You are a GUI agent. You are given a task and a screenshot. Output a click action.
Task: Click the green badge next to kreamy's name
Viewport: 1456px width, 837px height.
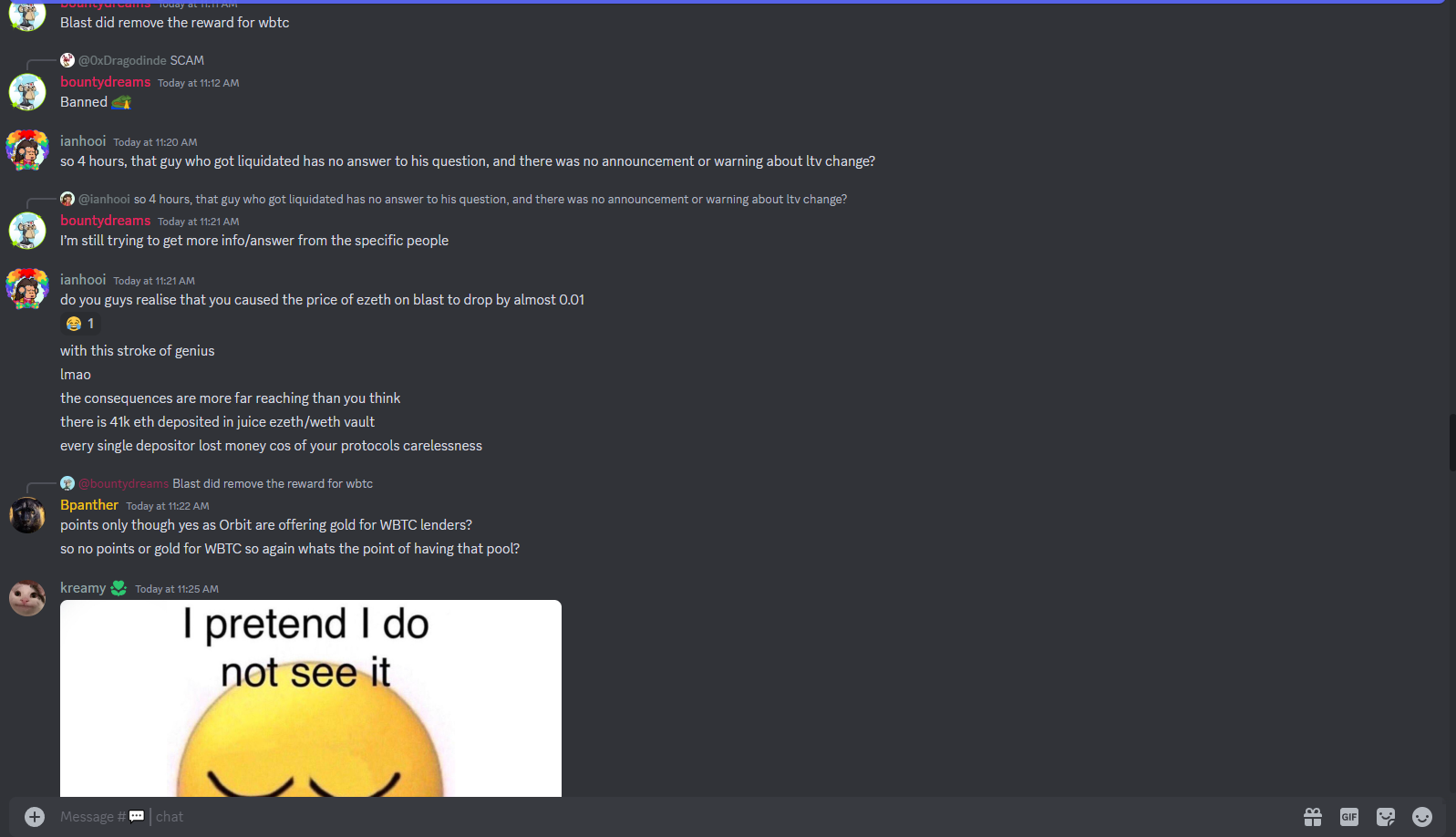pyautogui.click(x=119, y=588)
